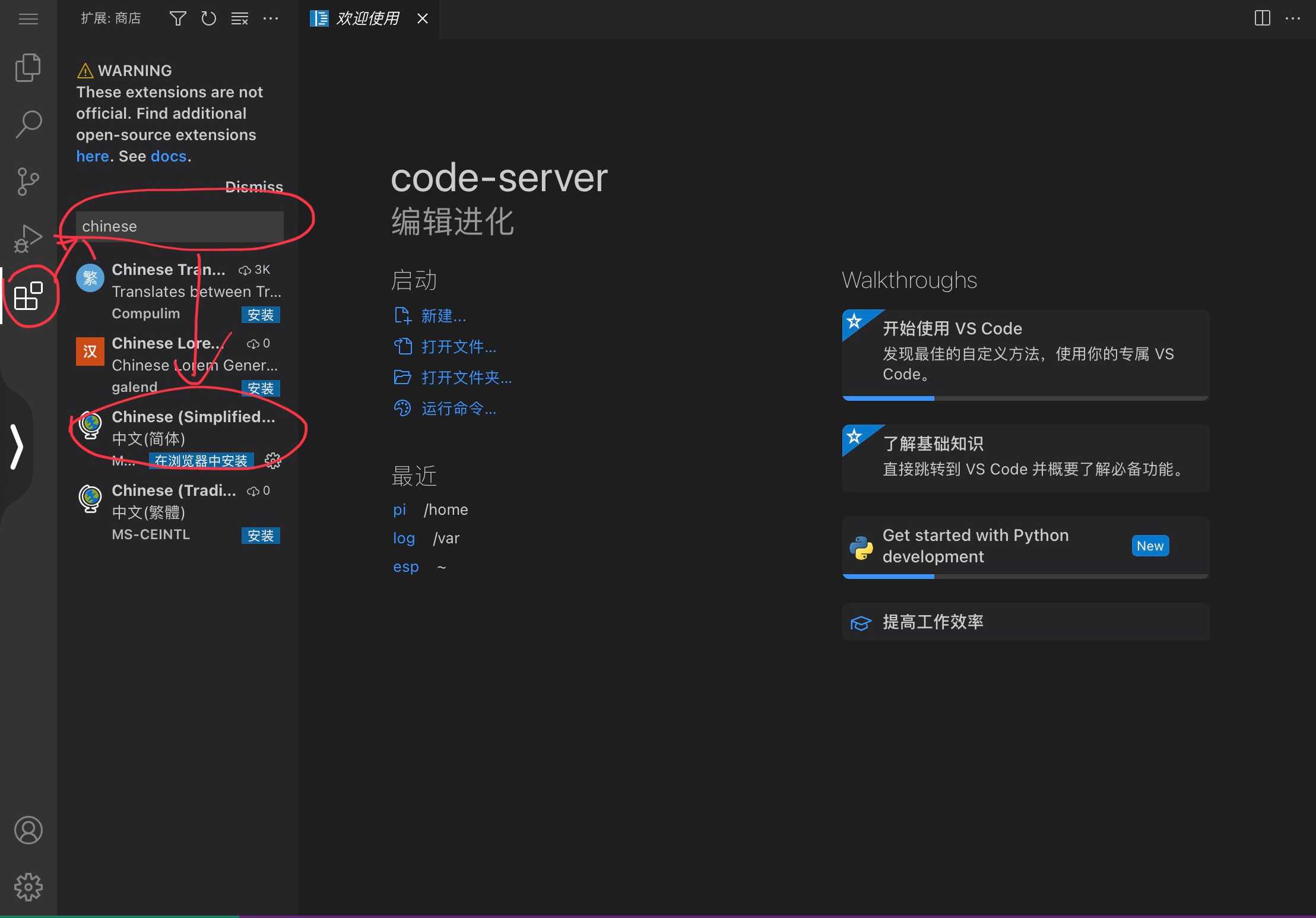Switch to the 欢迎使用 tab
This screenshot has height=918, width=1316.
[368, 19]
